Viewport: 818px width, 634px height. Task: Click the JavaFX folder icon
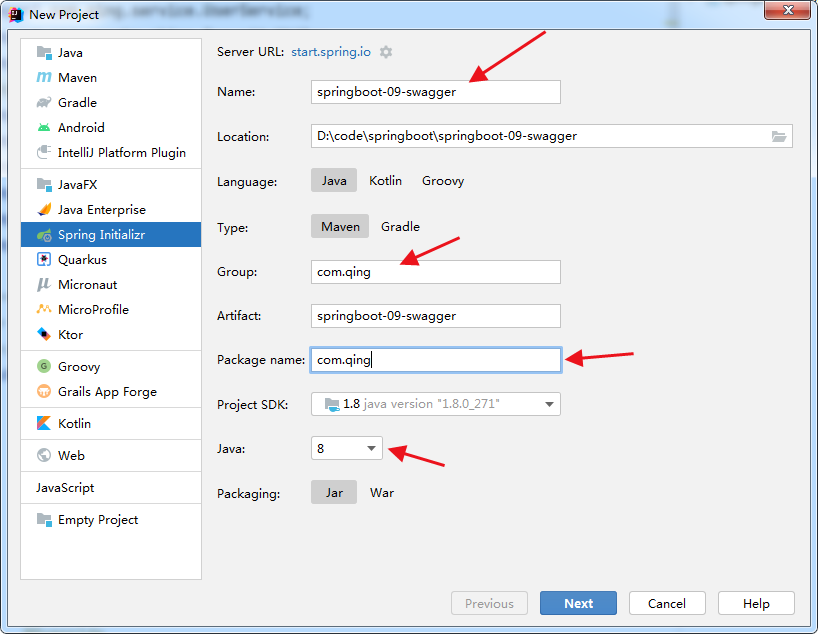44,184
